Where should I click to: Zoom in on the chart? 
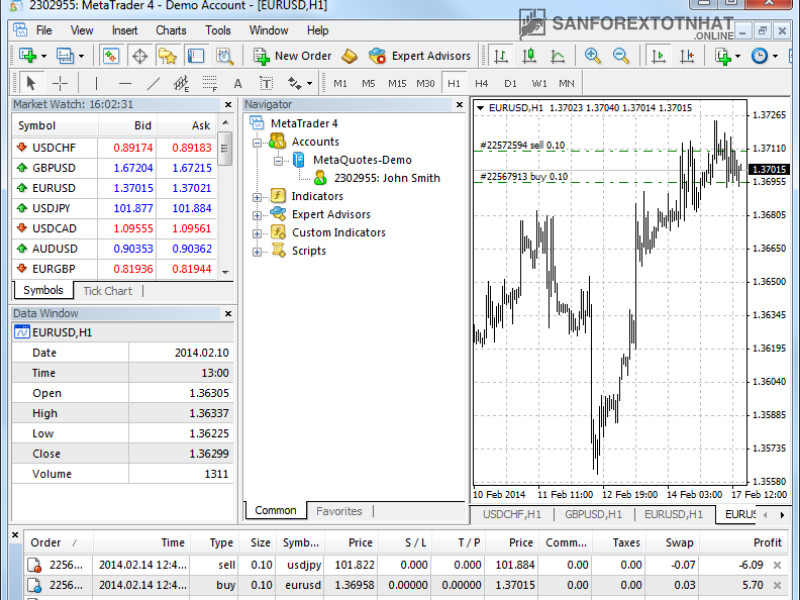click(x=592, y=56)
